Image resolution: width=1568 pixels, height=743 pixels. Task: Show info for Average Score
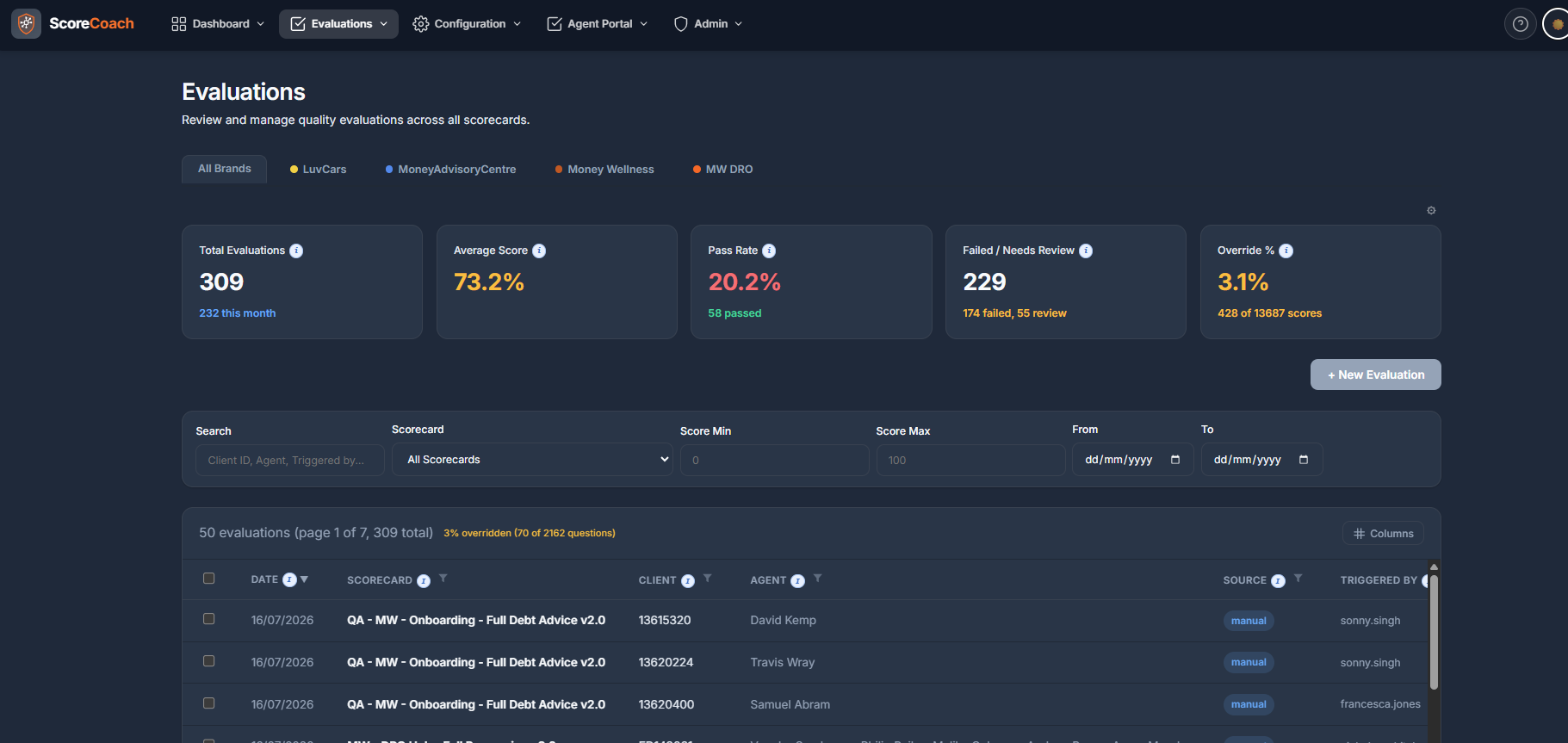pos(539,251)
